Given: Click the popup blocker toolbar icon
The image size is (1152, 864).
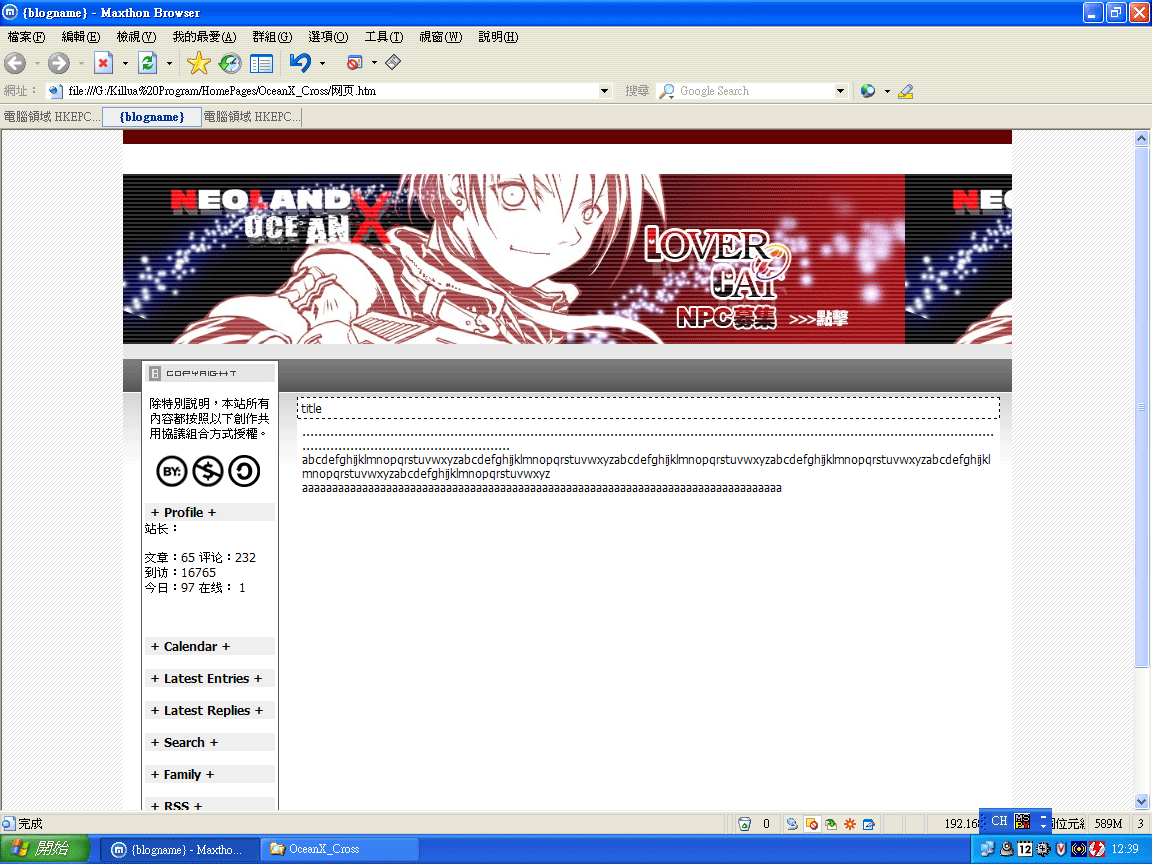Looking at the screenshot, I should pos(355,63).
